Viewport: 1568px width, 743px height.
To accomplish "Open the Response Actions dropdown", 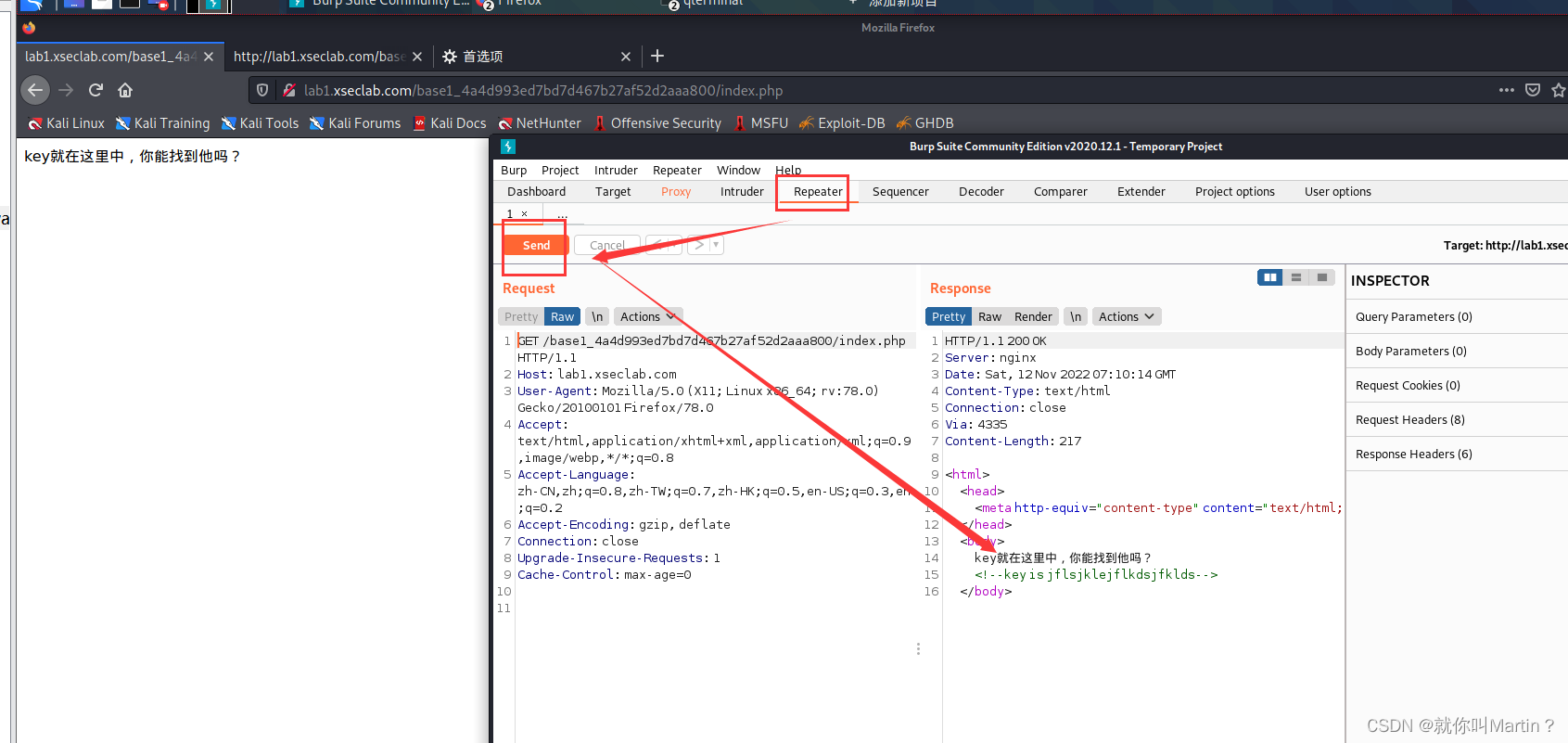I will 1127,316.
